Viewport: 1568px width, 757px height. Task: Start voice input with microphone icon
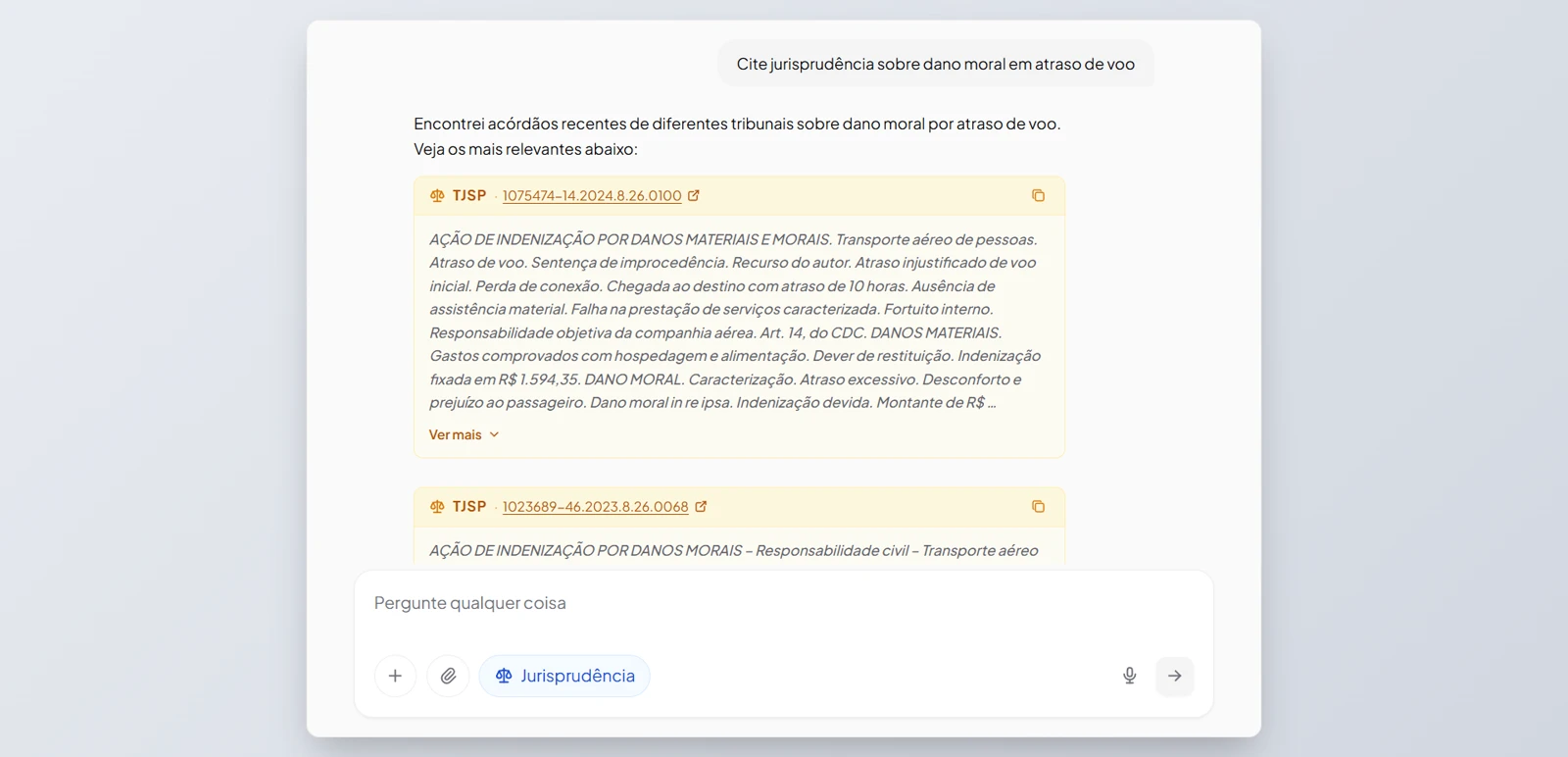1129,676
